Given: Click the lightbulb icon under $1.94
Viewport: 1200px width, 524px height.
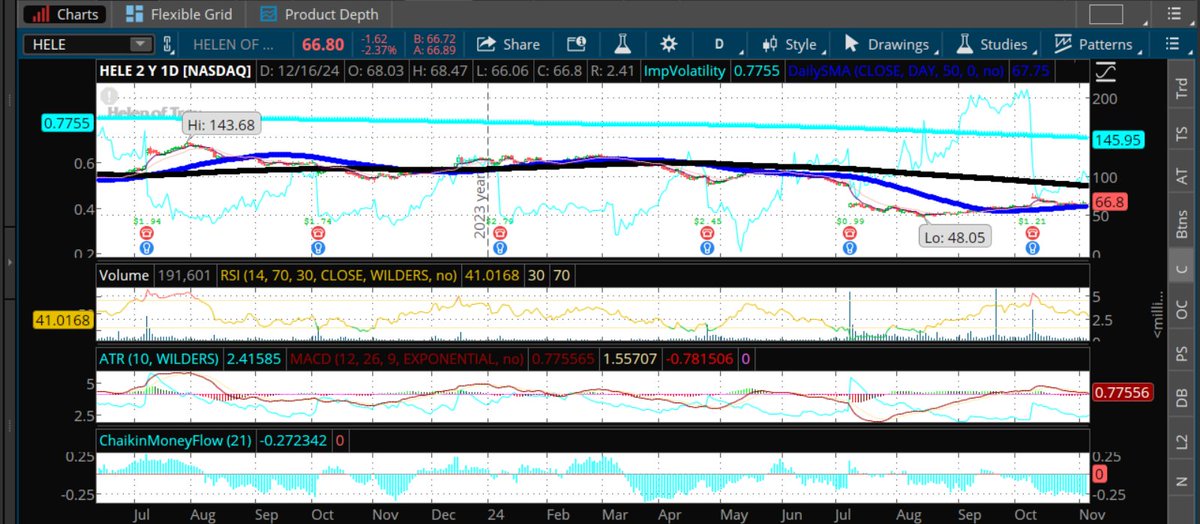Looking at the screenshot, I should pos(147,246).
